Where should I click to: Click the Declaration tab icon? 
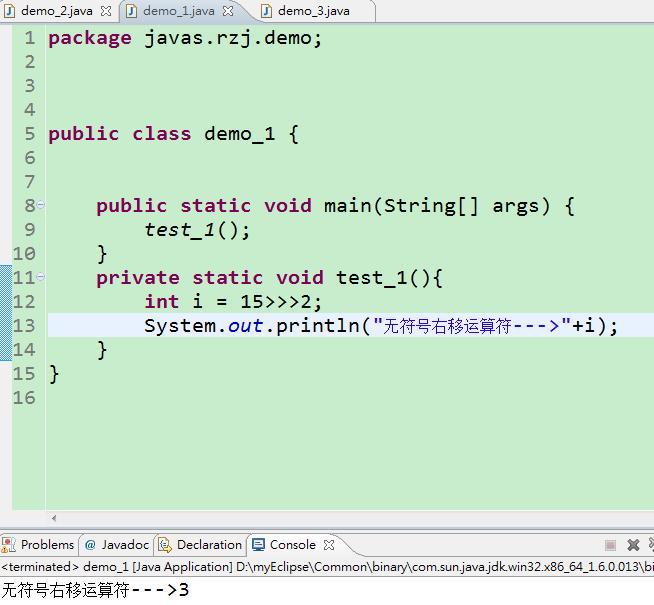click(165, 545)
